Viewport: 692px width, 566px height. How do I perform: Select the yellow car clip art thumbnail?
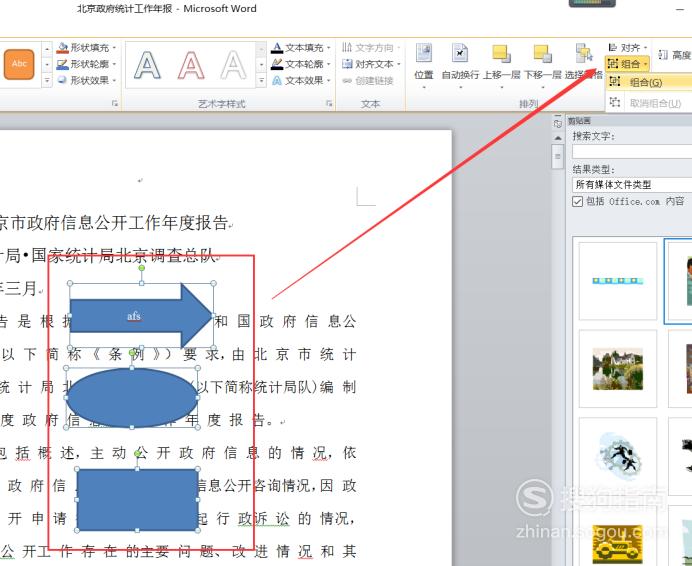617,542
